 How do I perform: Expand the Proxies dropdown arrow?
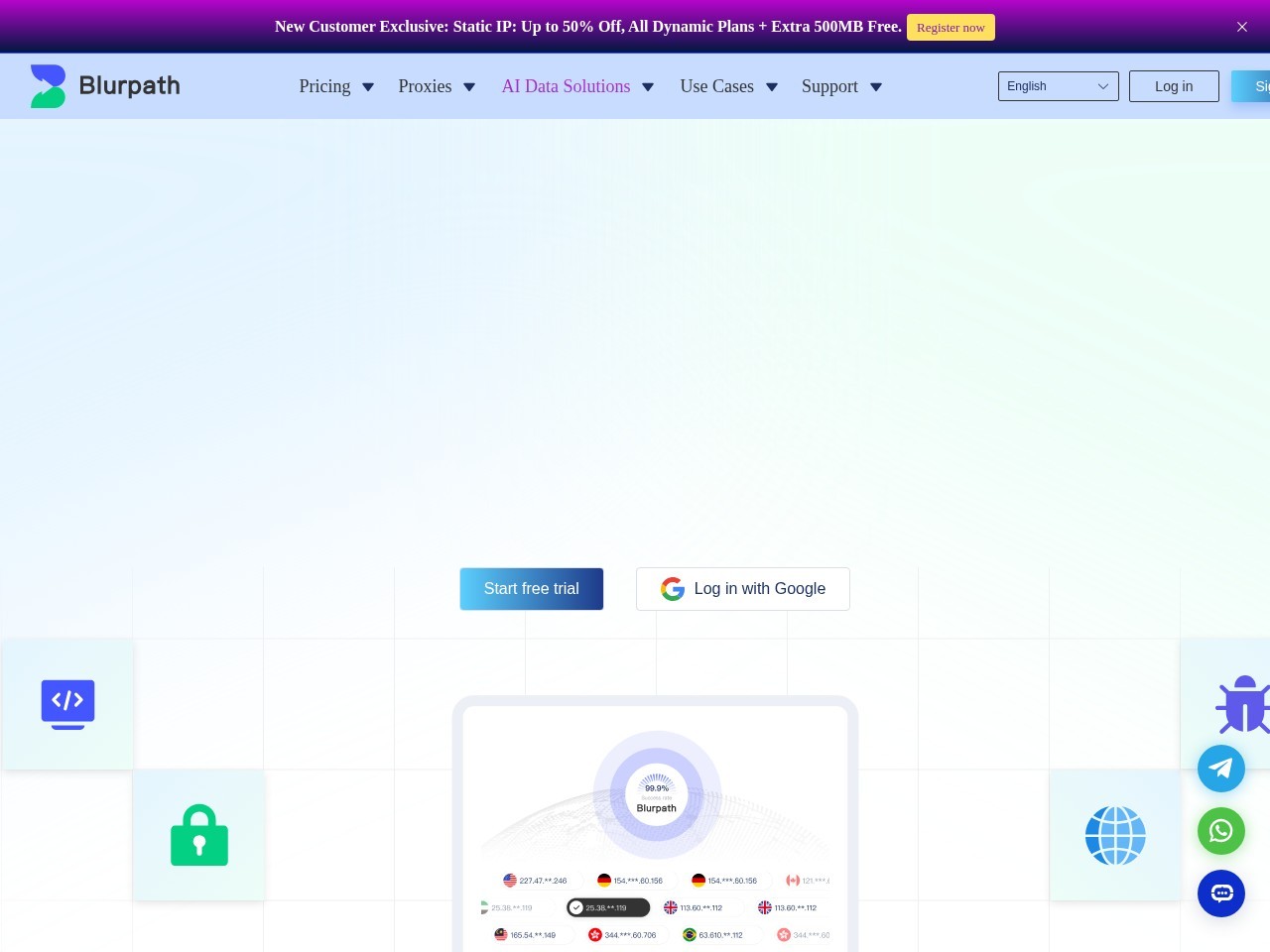469,87
